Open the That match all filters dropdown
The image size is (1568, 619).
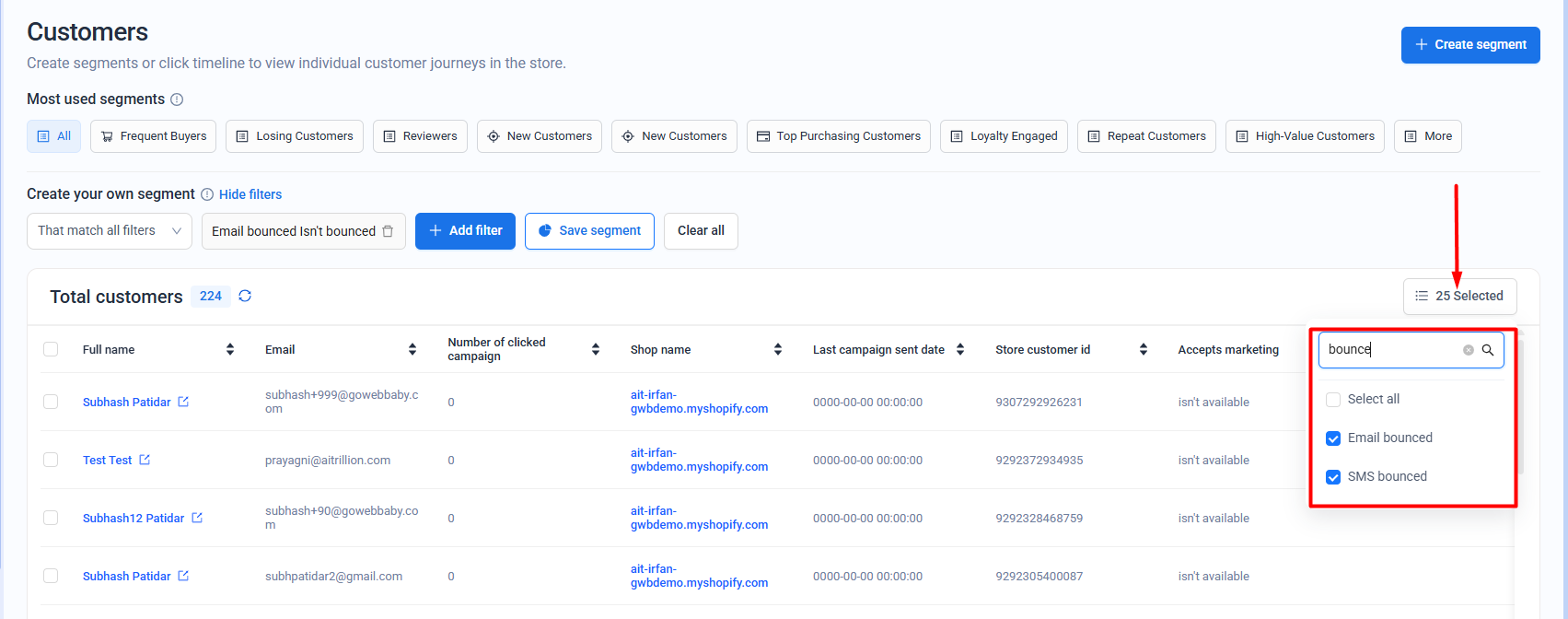click(x=109, y=231)
